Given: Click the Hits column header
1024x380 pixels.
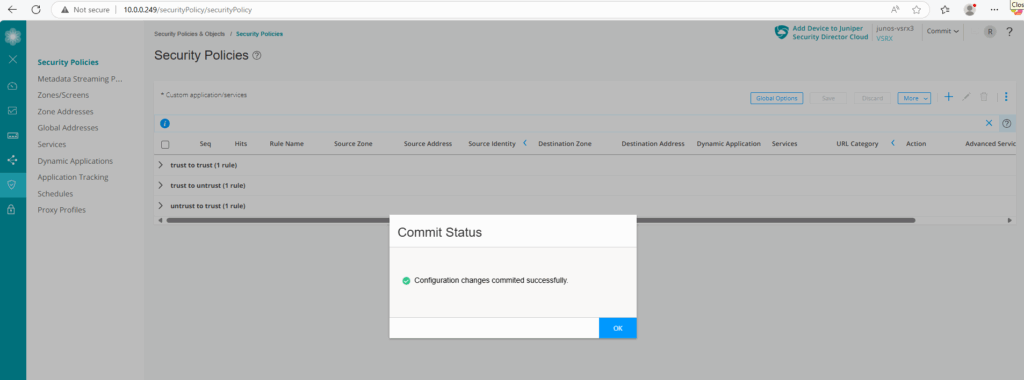Looking at the screenshot, I should point(240,144).
